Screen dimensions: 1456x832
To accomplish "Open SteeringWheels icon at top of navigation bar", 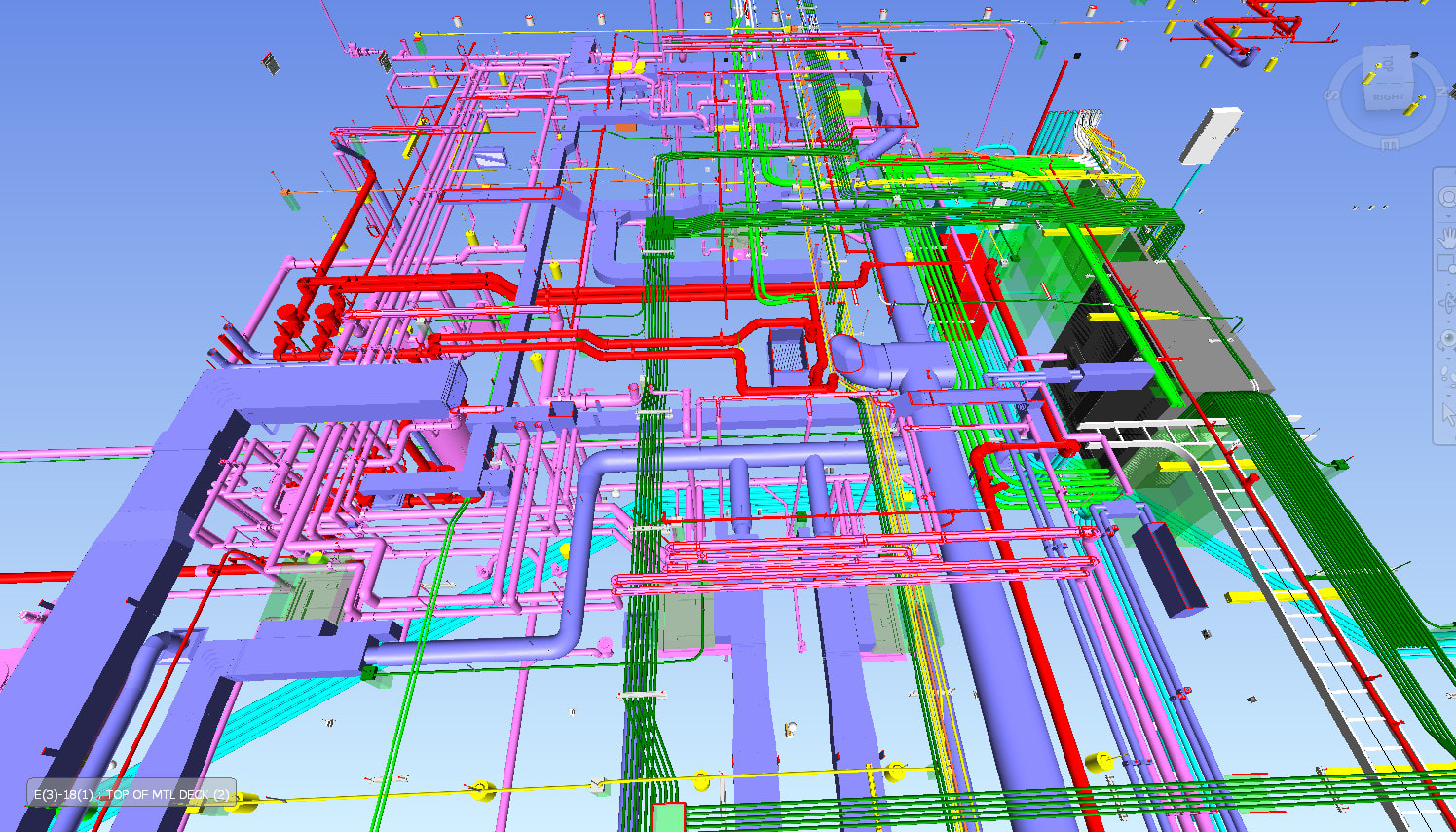I will point(1448,197).
